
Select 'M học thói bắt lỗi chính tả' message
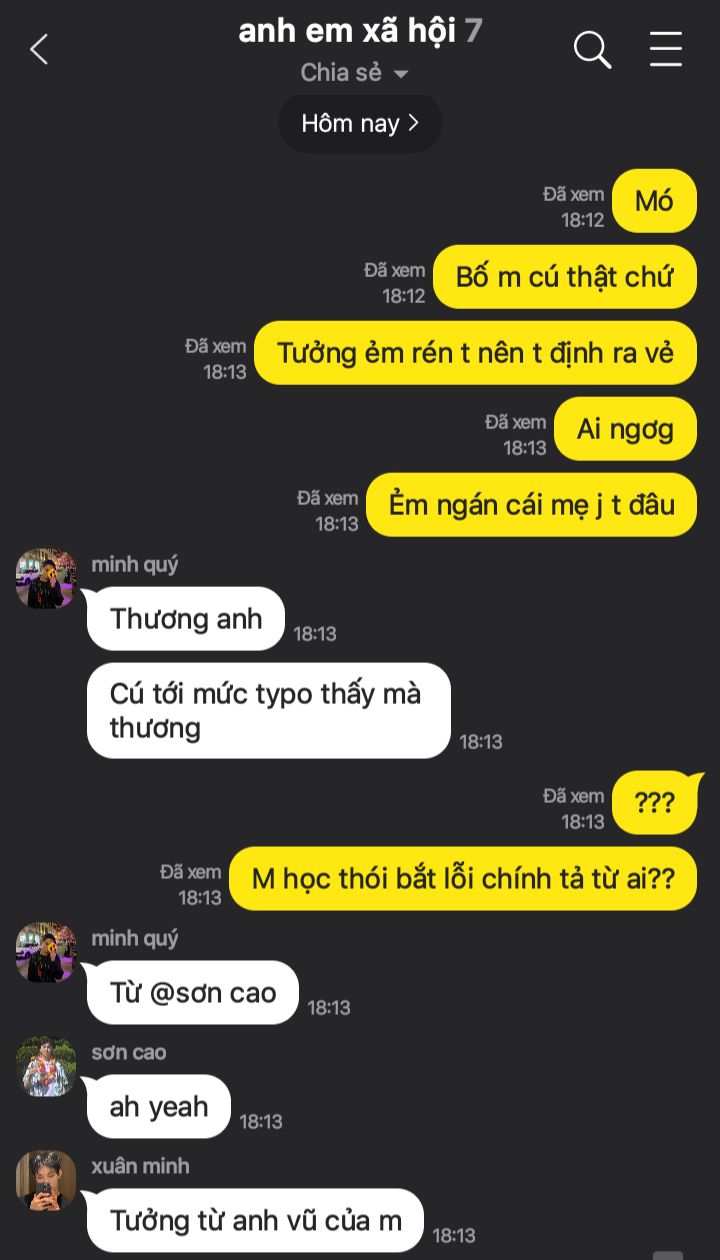coord(463,879)
